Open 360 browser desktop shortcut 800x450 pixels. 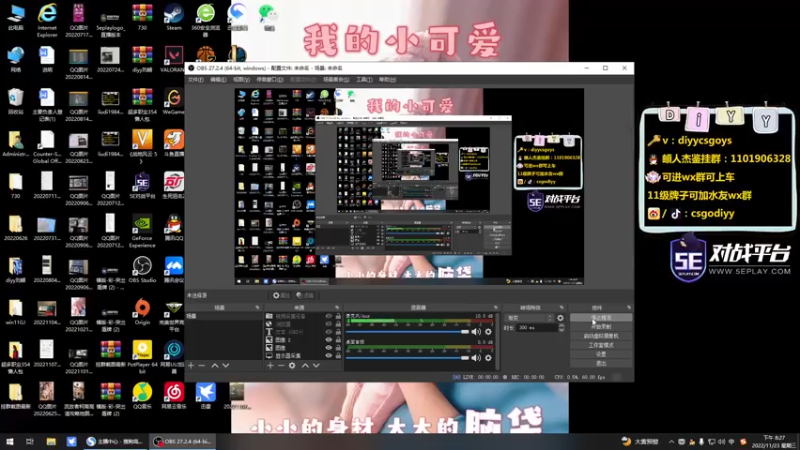tap(206, 20)
